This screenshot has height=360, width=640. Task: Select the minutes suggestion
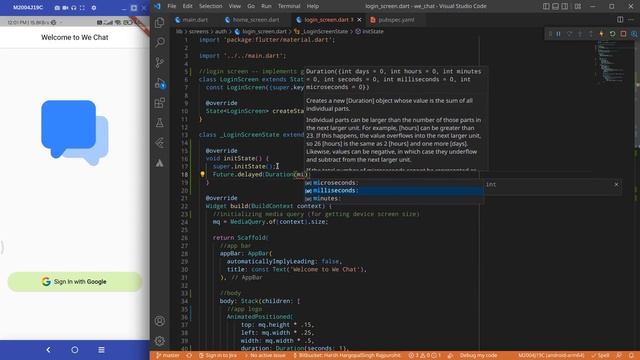point(394,198)
